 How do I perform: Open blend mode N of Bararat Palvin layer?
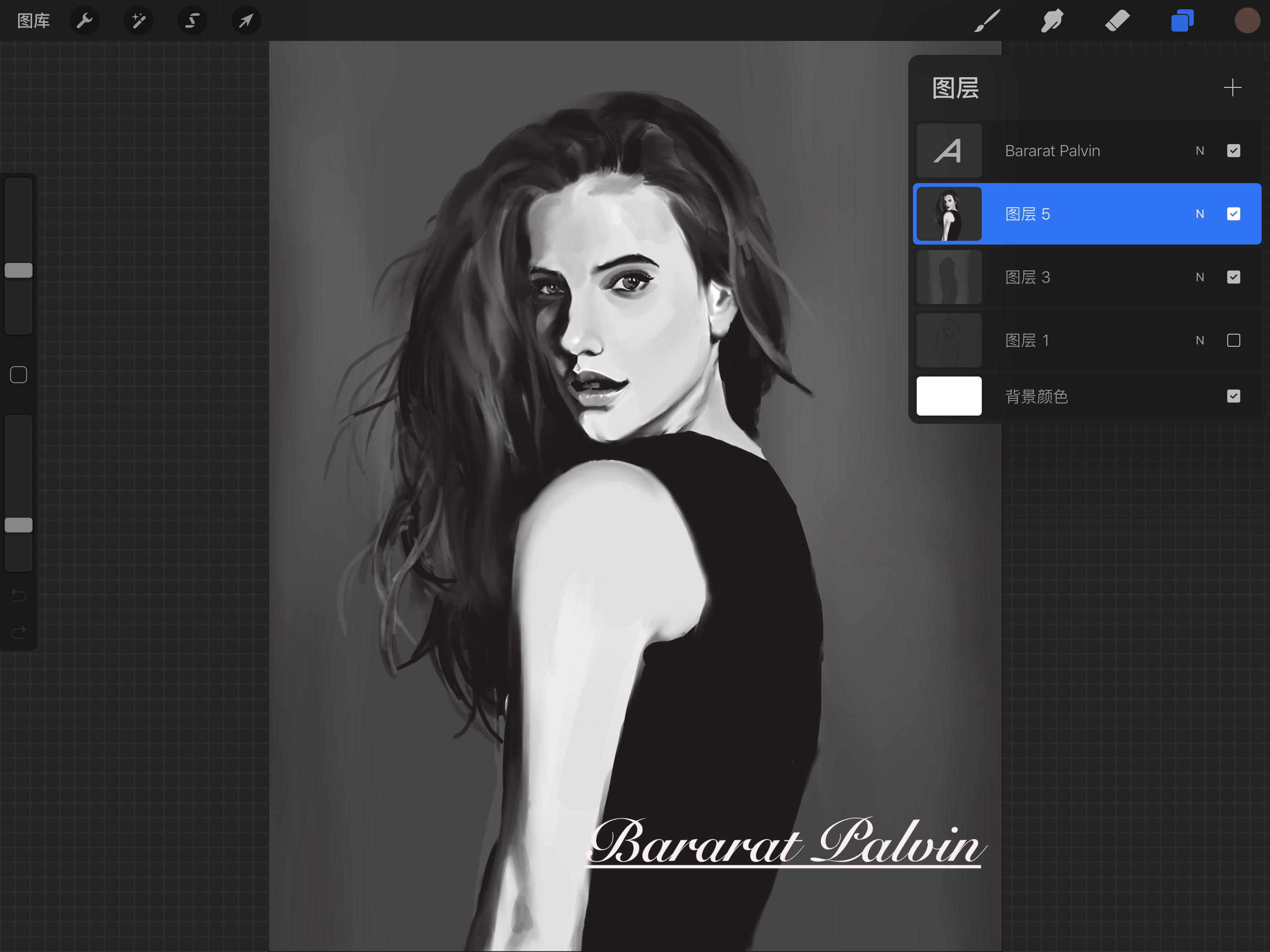point(1199,151)
